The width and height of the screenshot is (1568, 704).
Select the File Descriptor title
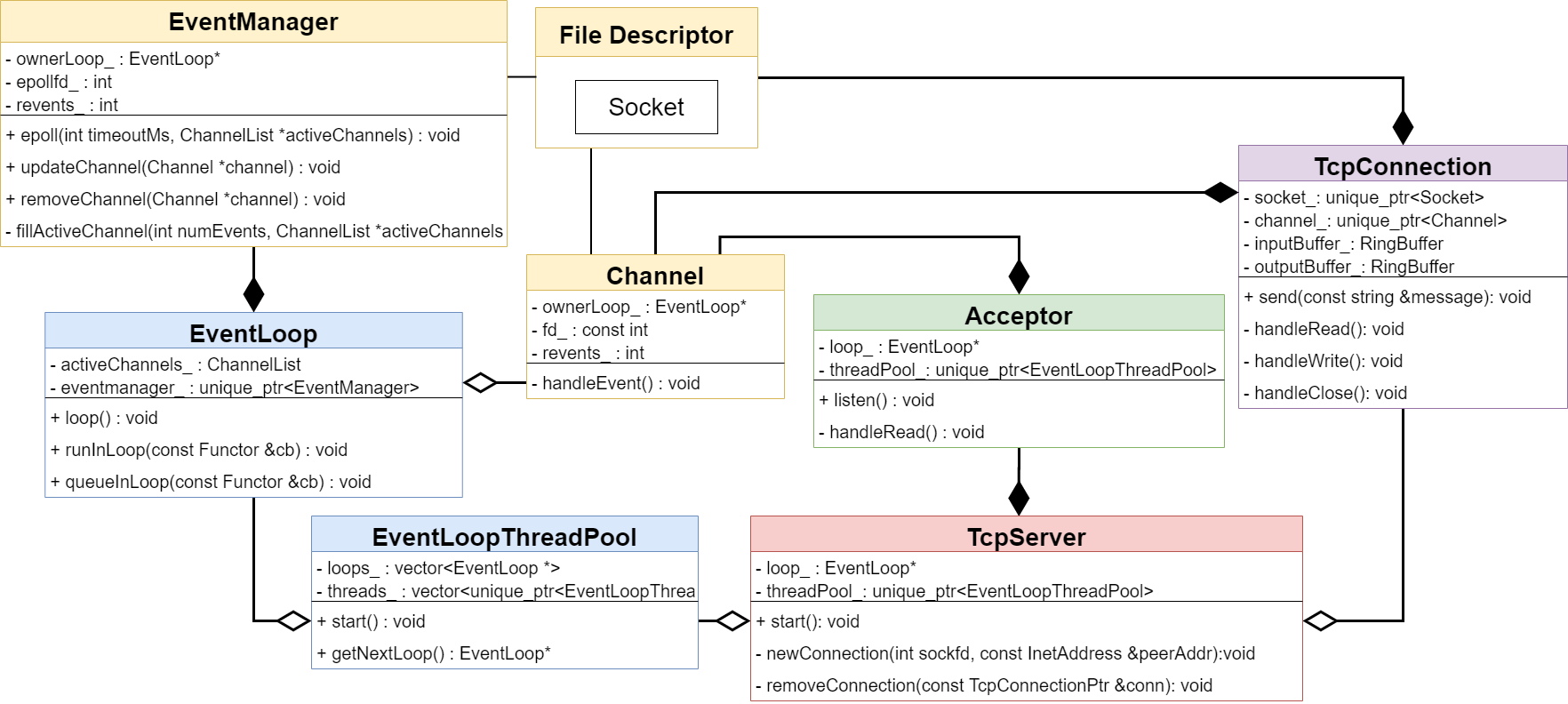(x=646, y=36)
